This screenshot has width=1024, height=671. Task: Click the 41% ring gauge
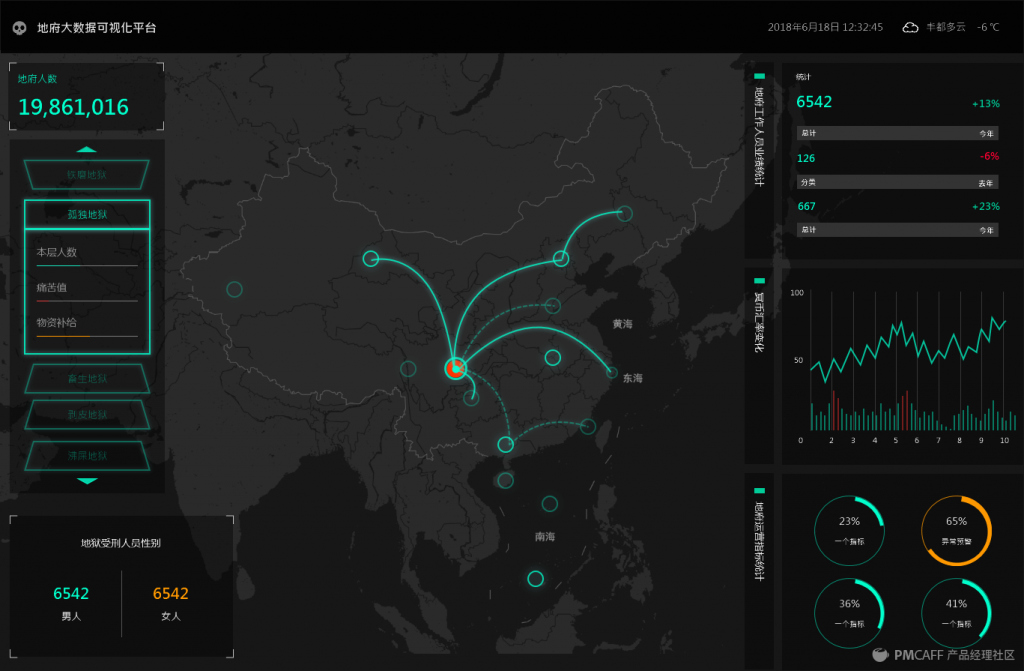pos(956,612)
